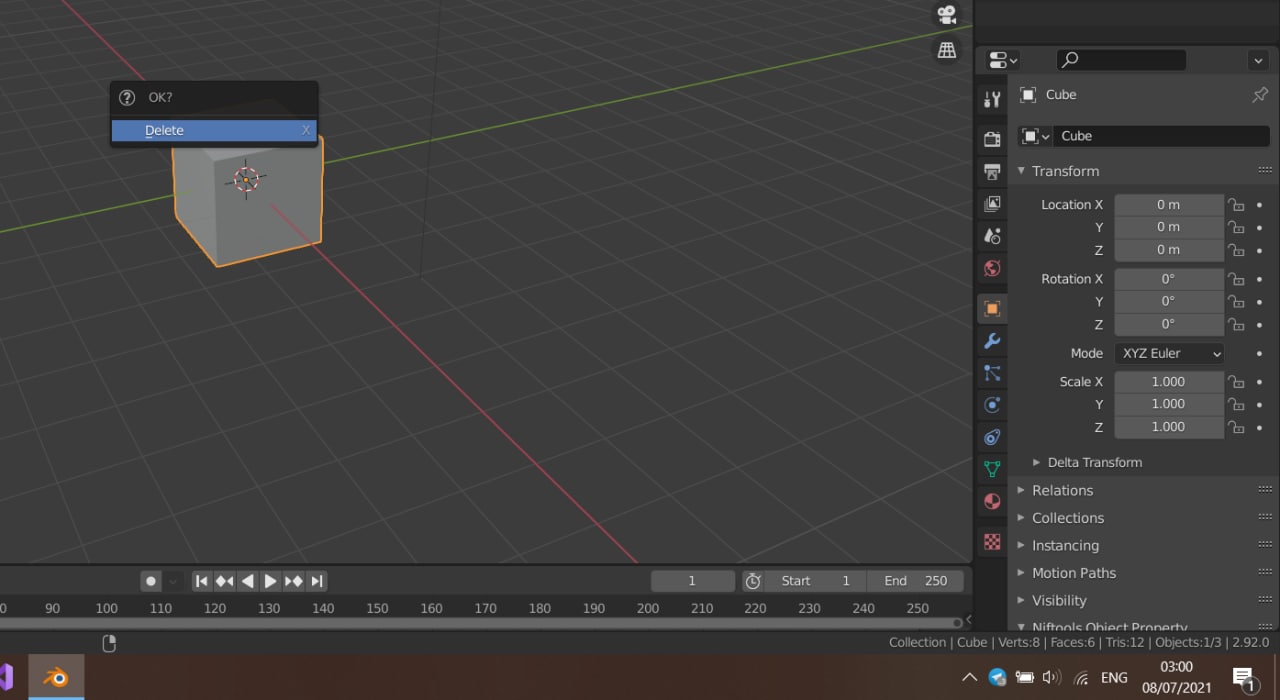Screen dimensions: 1280x700
Task: Lock Rotation Z with the padlock
Action: click(x=1236, y=324)
